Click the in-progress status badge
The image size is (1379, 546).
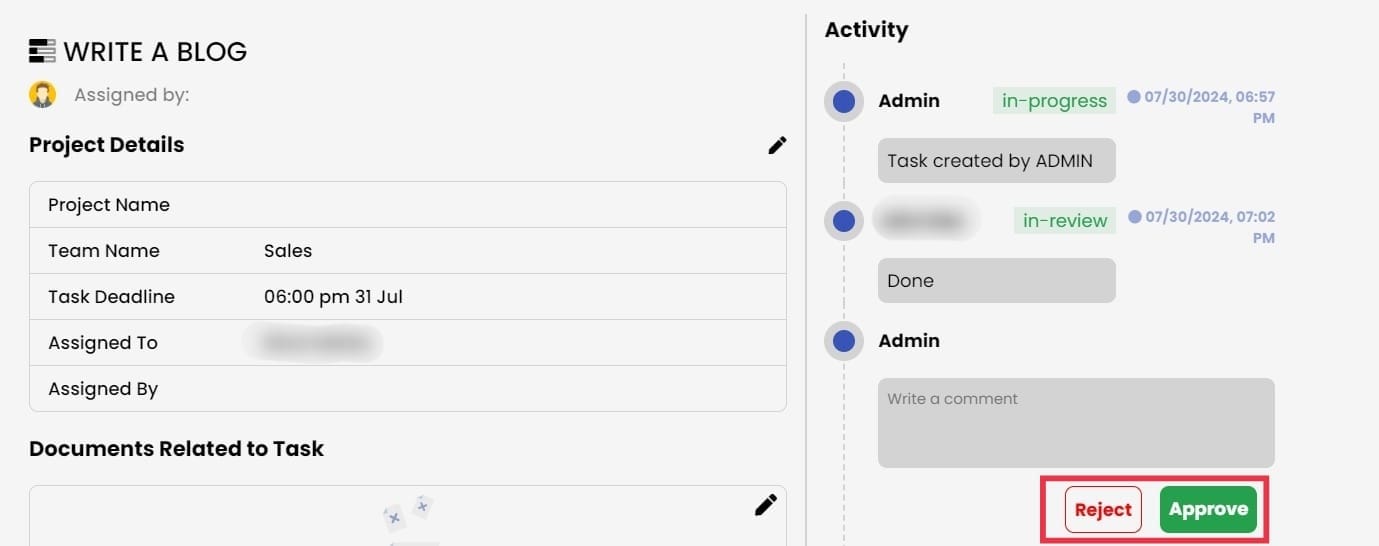point(1054,101)
